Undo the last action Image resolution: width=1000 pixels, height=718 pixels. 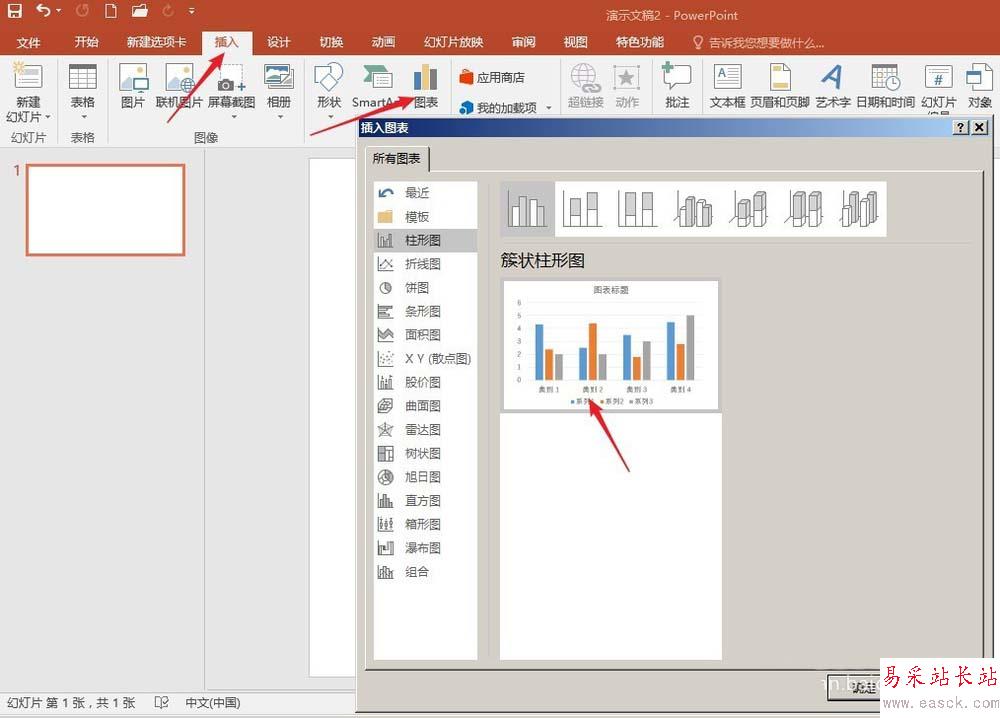click(43, 10)
